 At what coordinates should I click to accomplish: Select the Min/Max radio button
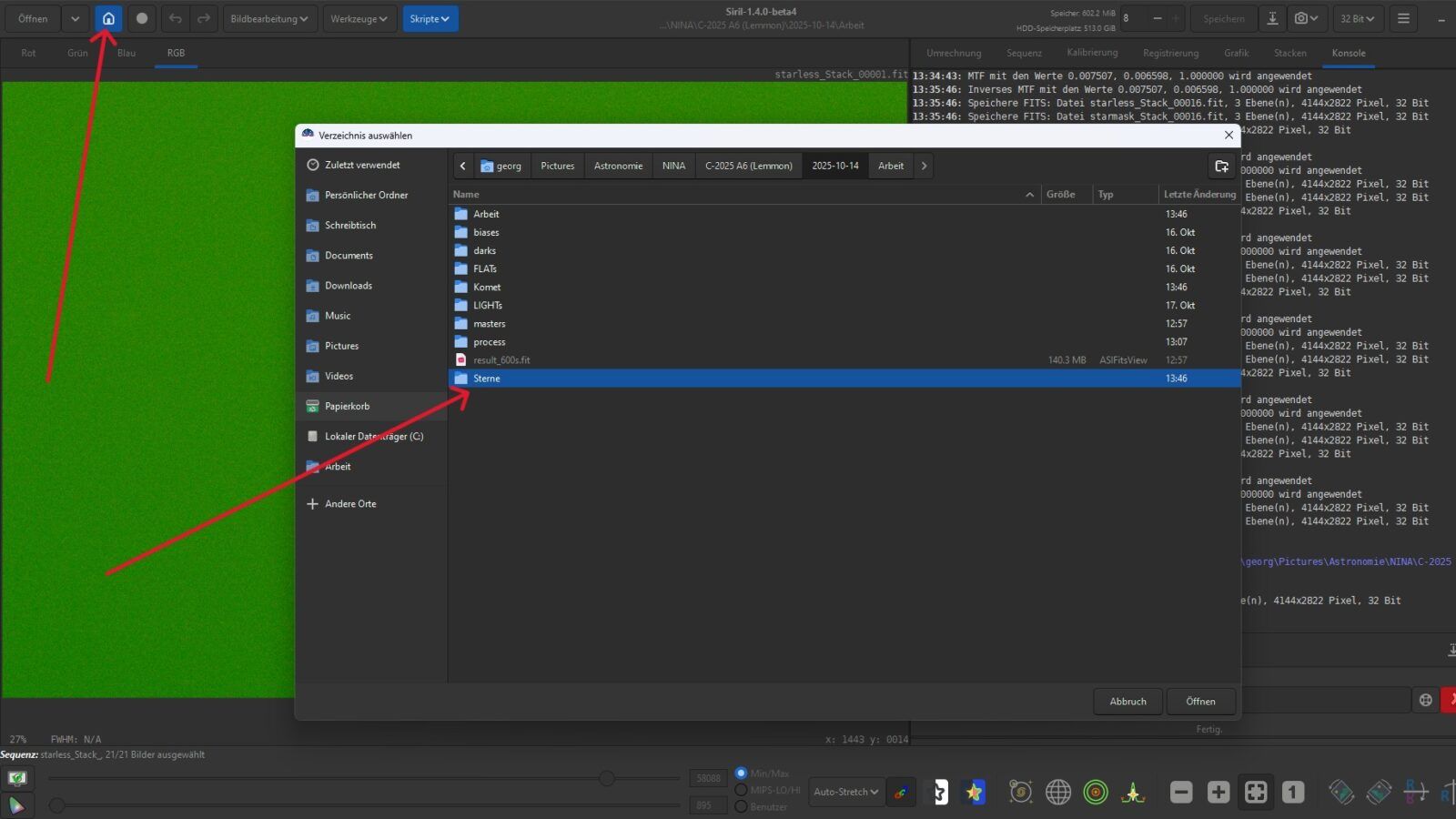pos(741,773)
